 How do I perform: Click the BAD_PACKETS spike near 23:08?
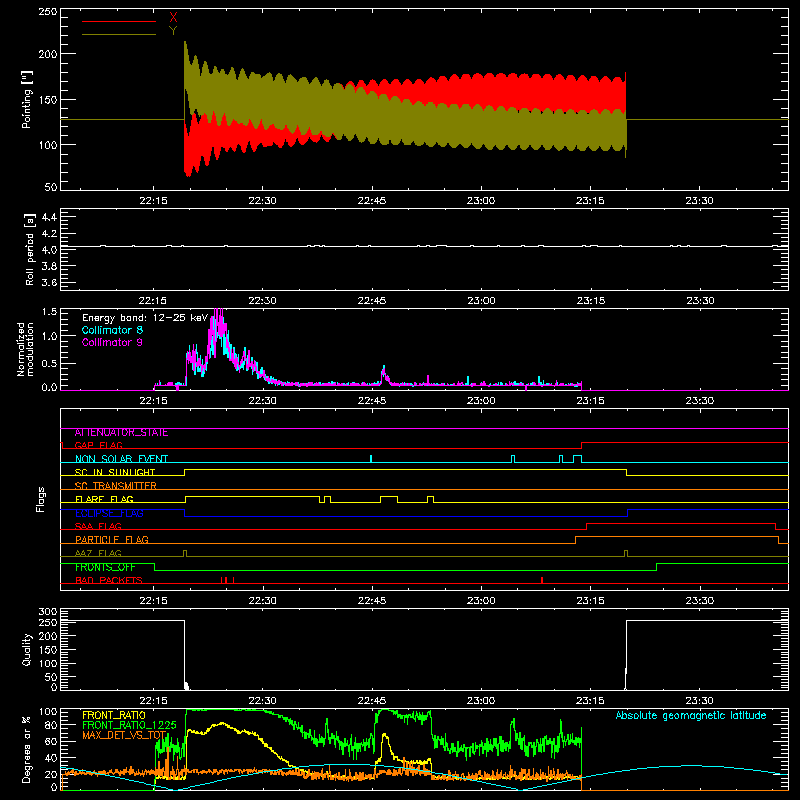pyautogui.click(x=542, y=580)
